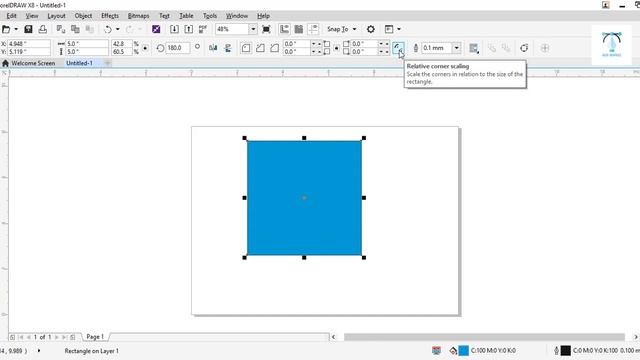This screenshot has width=640, height=360.
Task: Click the Application launcher icon
Action: 389,29
